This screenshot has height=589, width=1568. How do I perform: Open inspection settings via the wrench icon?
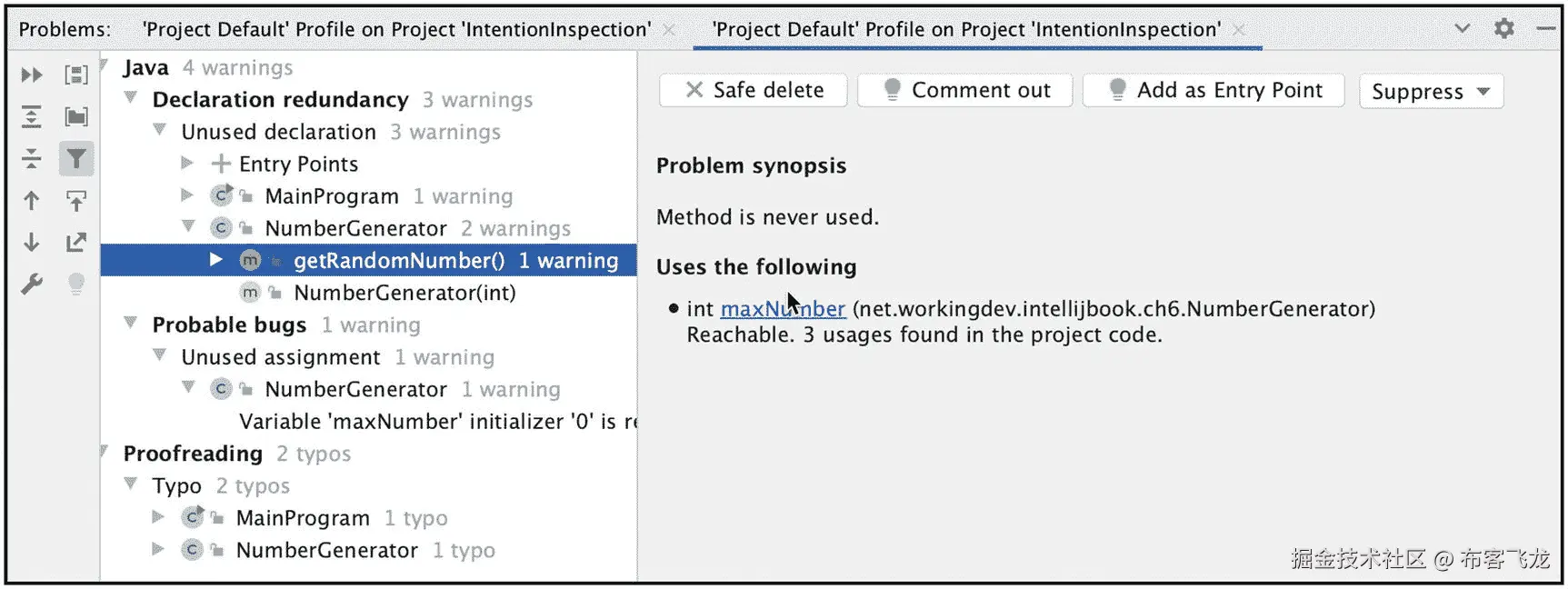(x=32, y=285)
